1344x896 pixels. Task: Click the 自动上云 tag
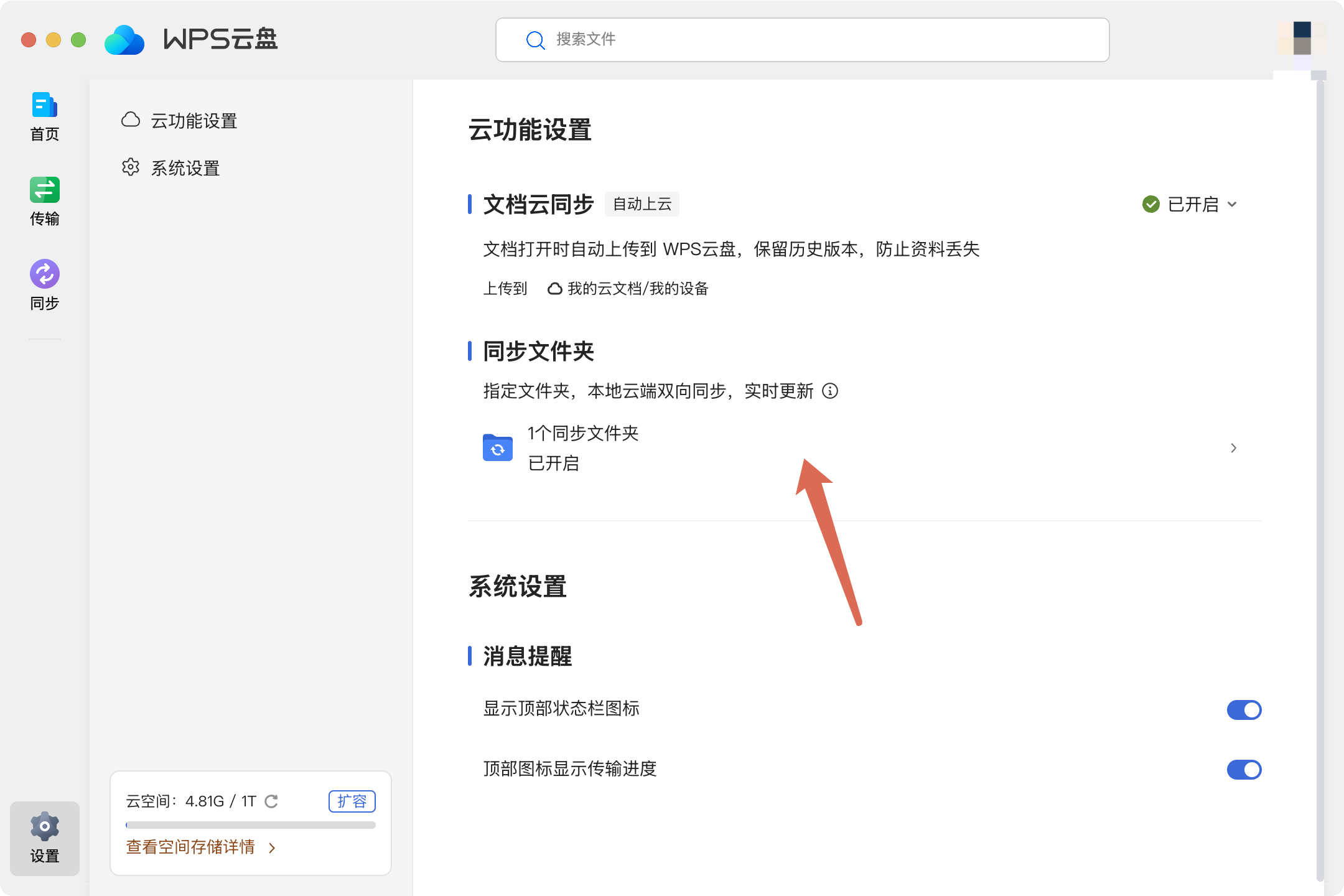[642, 204]
